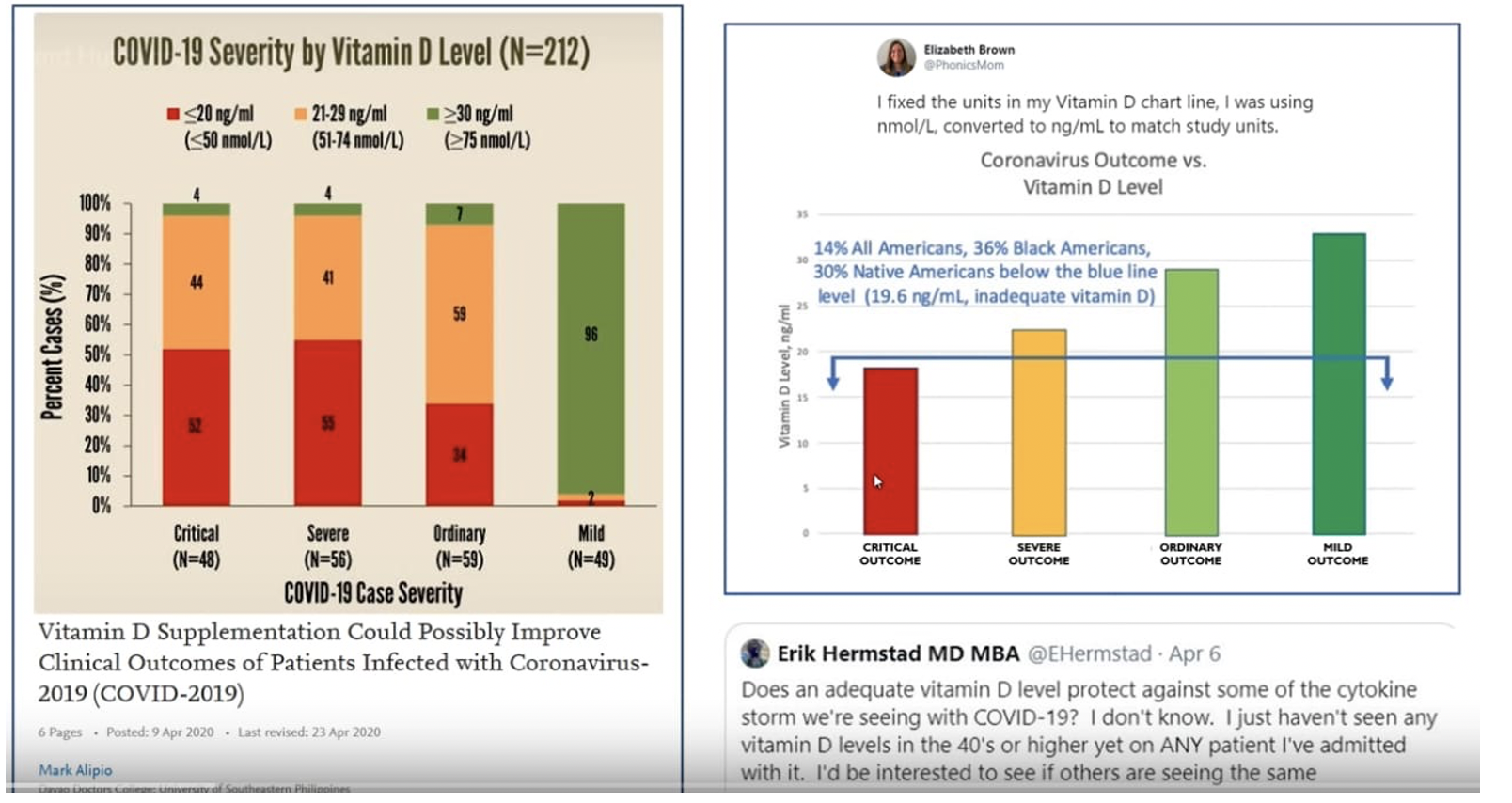
Task: Click the @EHermstad handle
Action: [1089, 653]
